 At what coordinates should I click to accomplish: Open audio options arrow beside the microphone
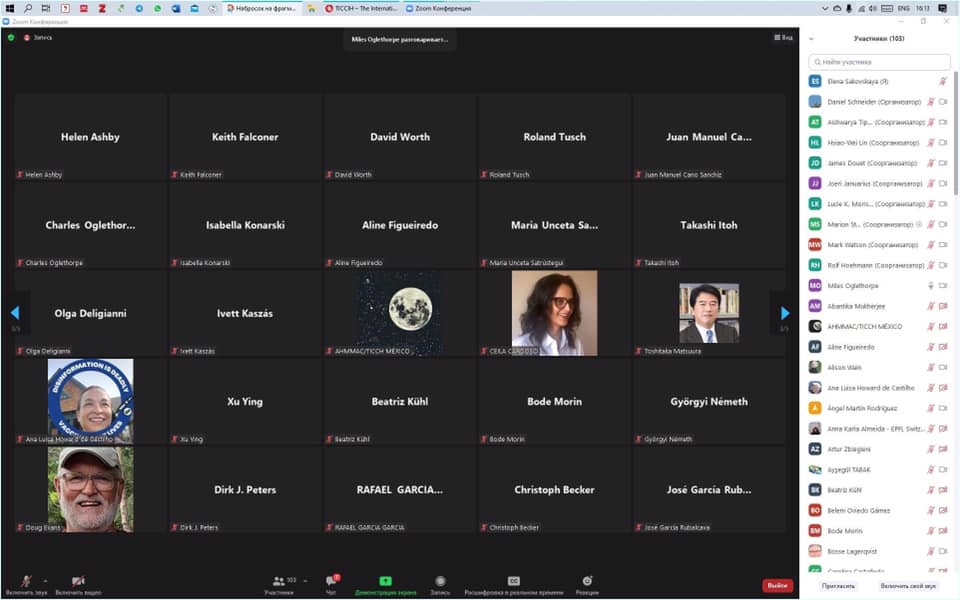tap(45, 580)
